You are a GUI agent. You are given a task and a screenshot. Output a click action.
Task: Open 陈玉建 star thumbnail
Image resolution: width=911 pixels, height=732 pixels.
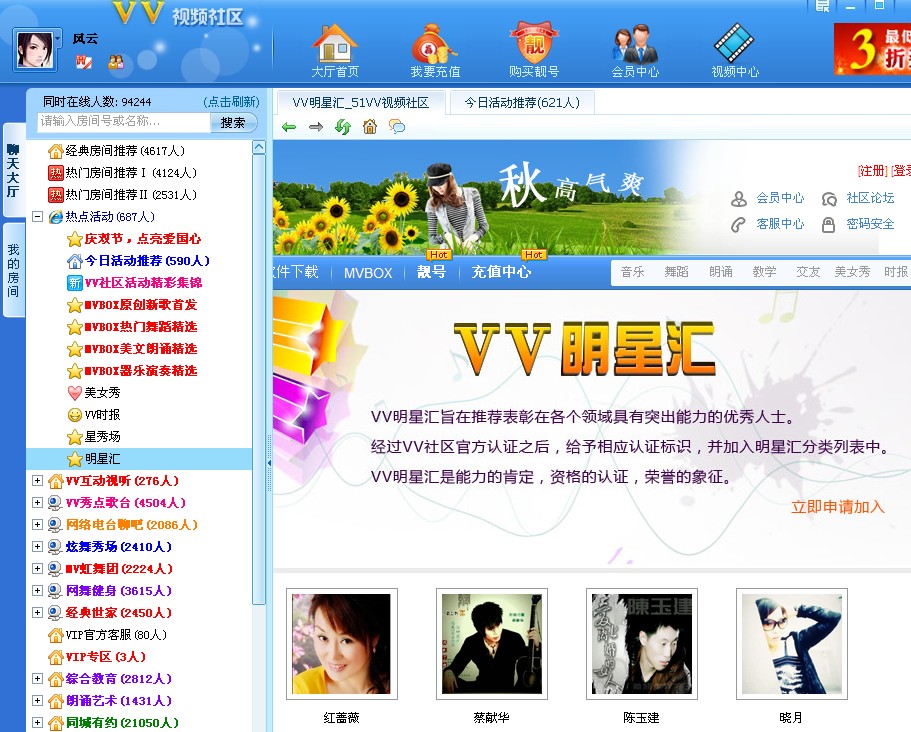tap(641, 644)
